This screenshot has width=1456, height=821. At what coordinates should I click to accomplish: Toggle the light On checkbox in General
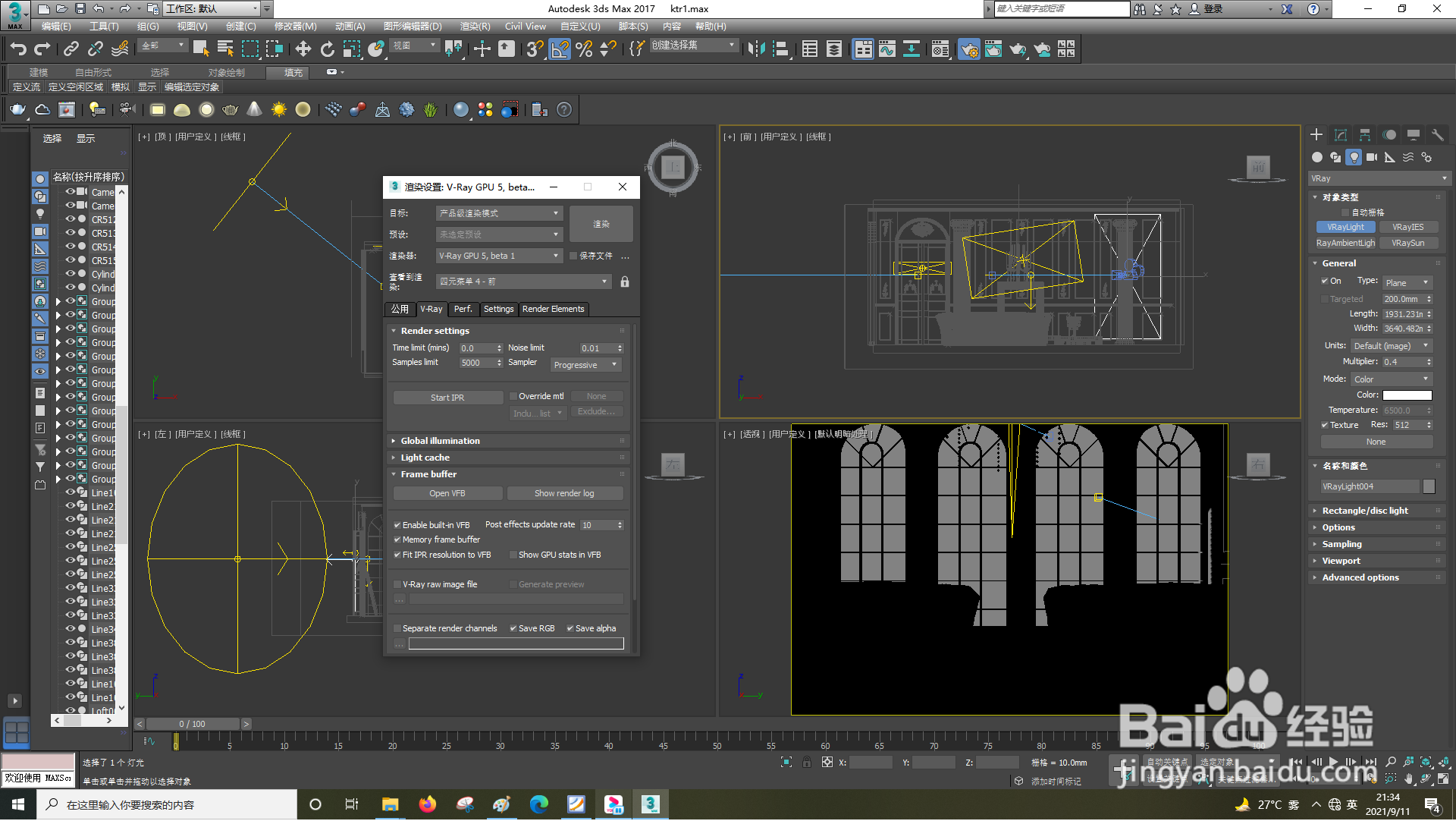(x=1325, y=281)
